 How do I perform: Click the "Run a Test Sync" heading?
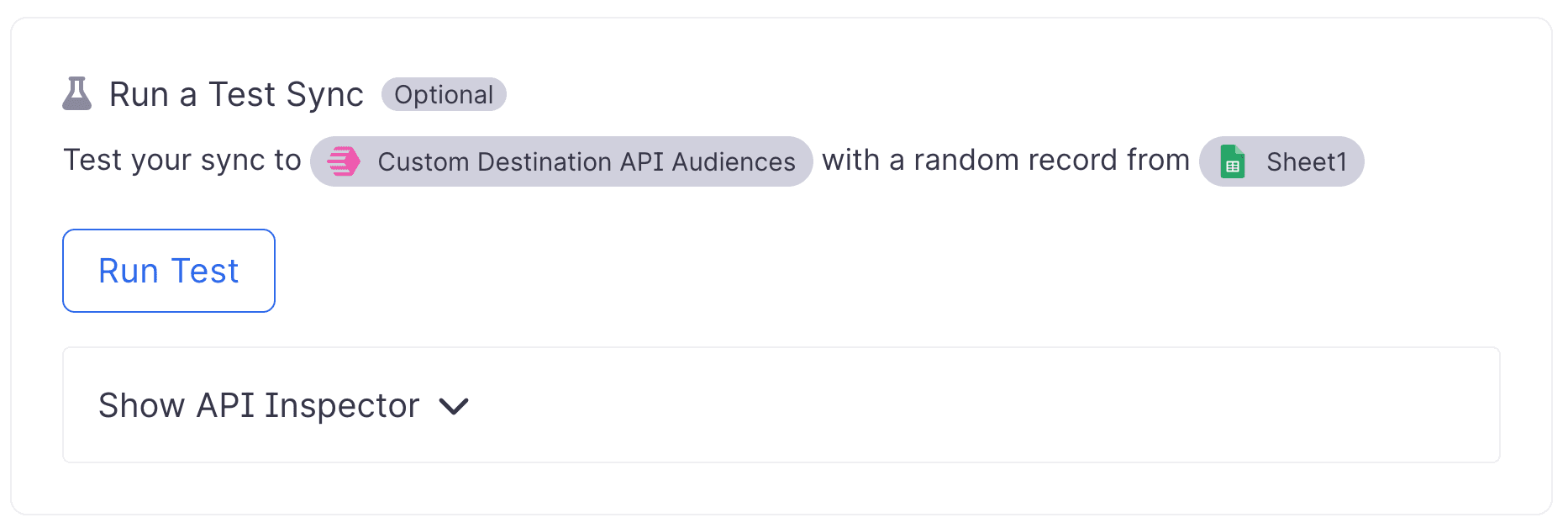pos(236,95)
